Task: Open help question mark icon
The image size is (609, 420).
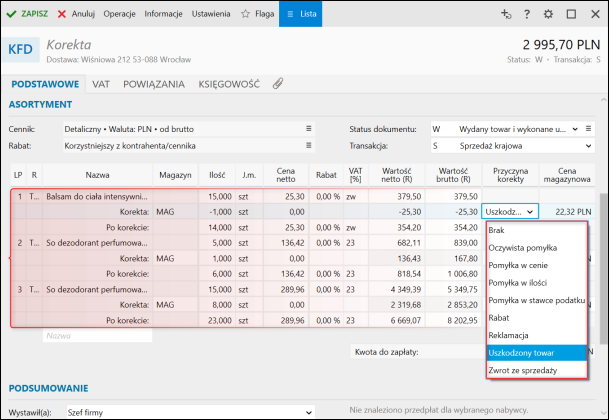Action: (527, 14)
